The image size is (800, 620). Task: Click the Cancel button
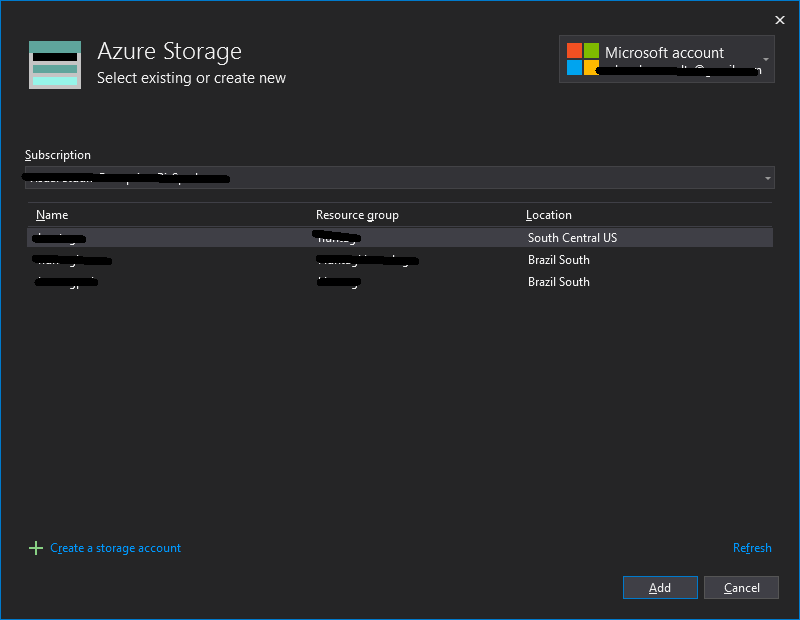(x=741, y=587)
